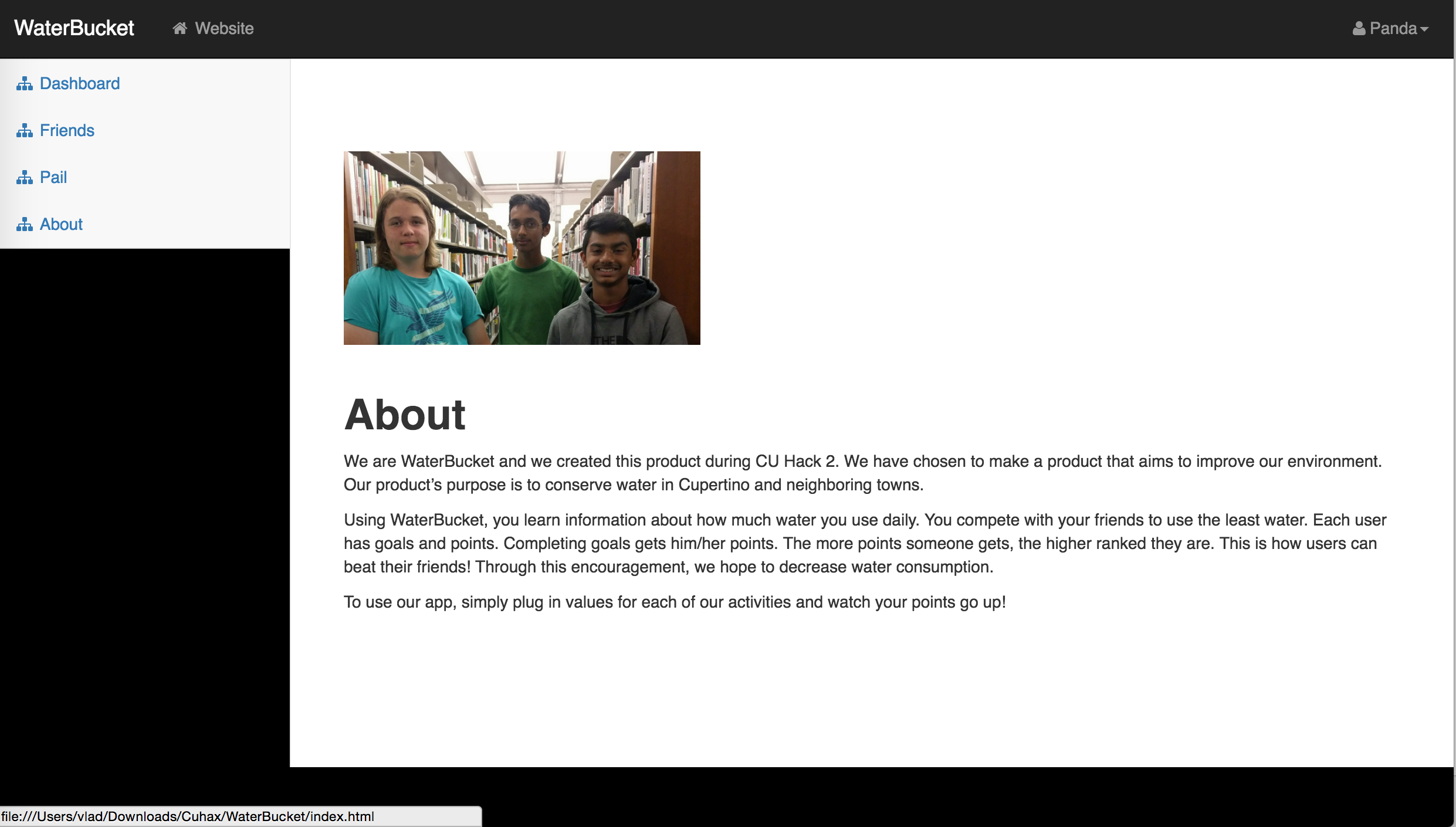
Task: Click the sitemap icon beside Pail
Action: 25,178
